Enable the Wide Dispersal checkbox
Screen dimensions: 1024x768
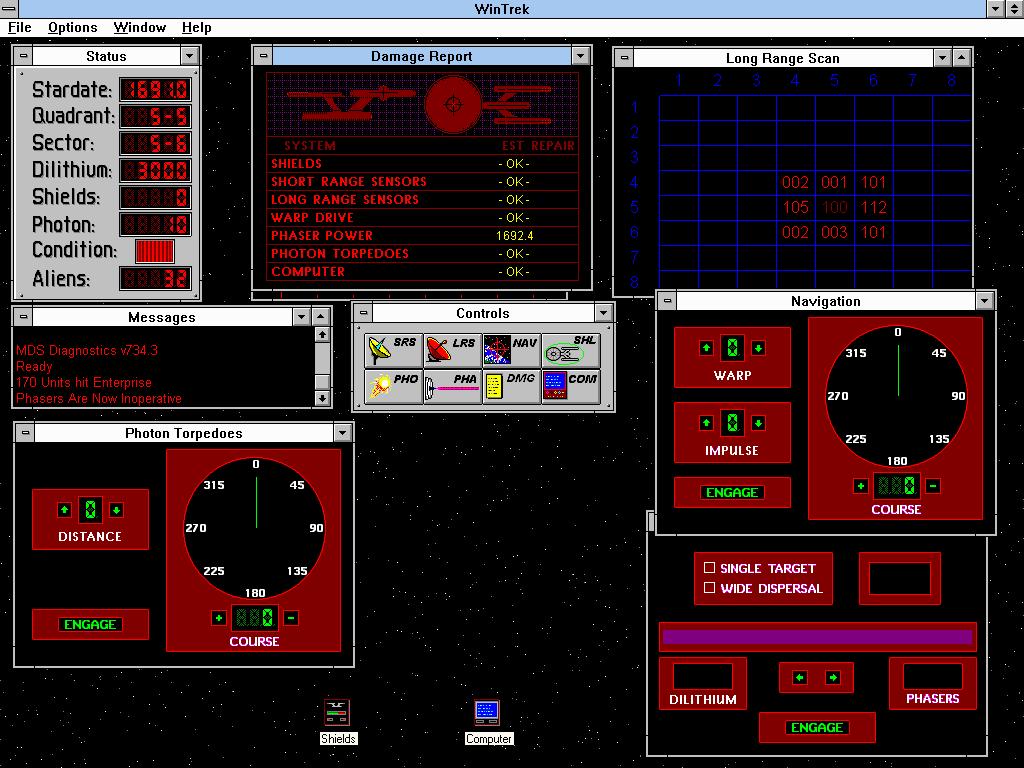point(710,588)
